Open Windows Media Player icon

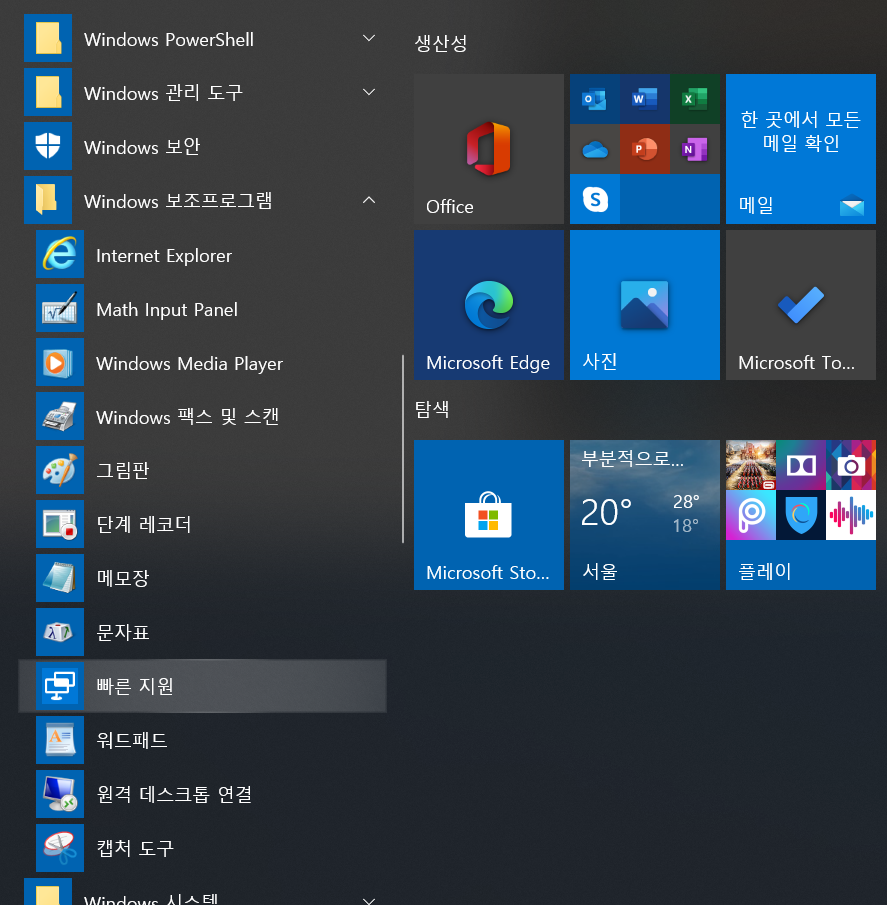(59, 362)
